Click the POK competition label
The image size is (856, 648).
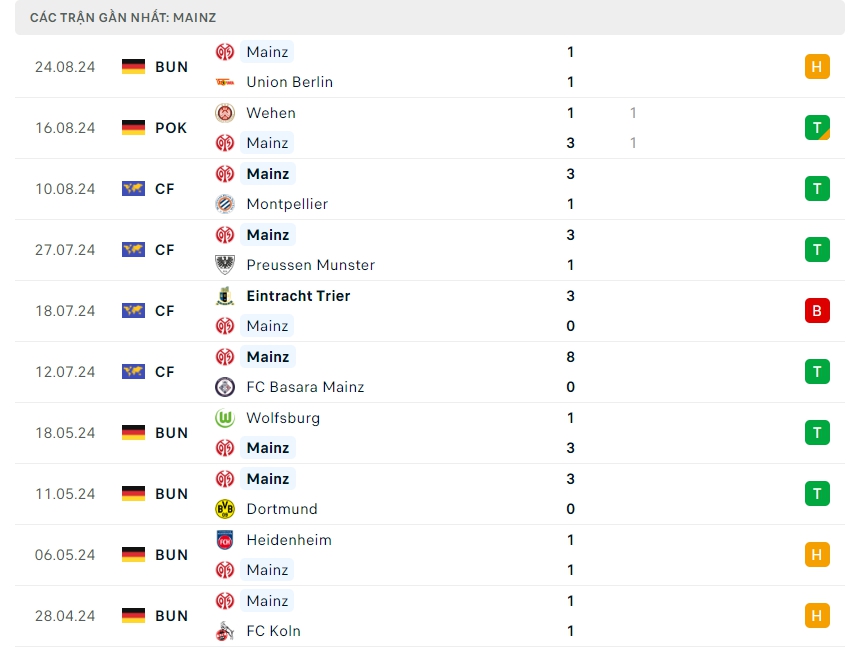(x=171, y=128)
